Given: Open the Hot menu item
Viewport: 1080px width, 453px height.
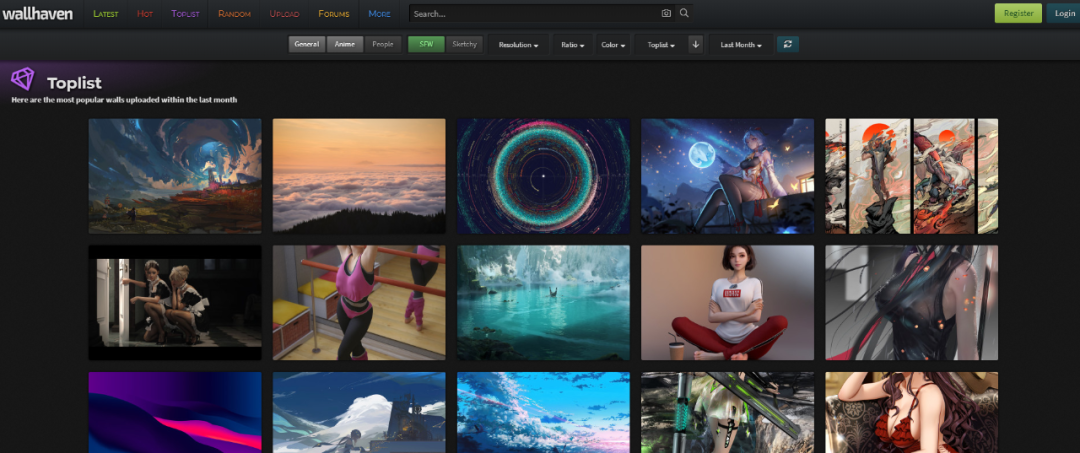Looking at the screenshot, I should pyautogui.click(x=145, y=14).
